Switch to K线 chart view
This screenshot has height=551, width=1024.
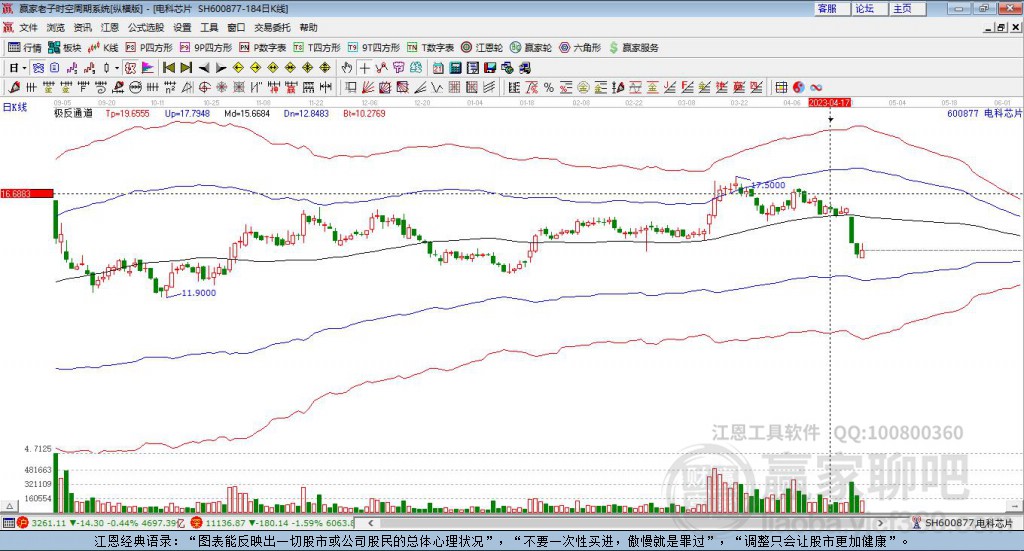pos(103,48)
